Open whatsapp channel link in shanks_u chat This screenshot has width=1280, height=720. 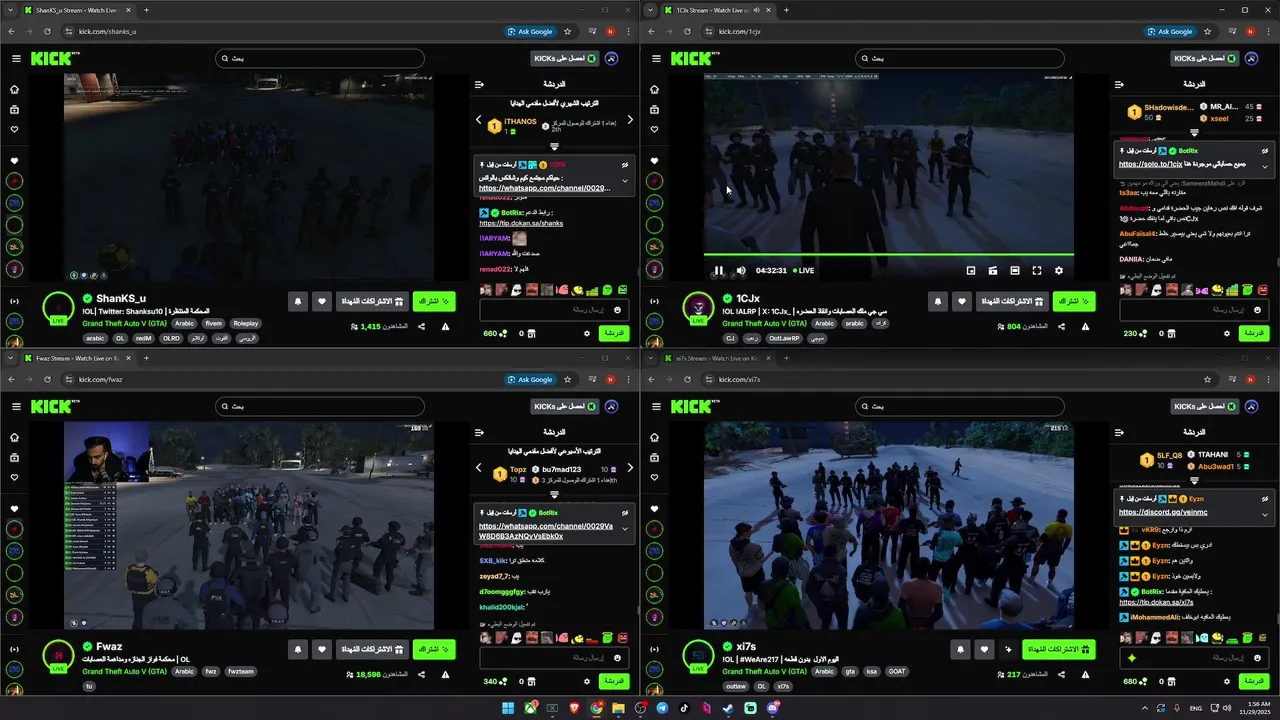[x=545, y=188]
